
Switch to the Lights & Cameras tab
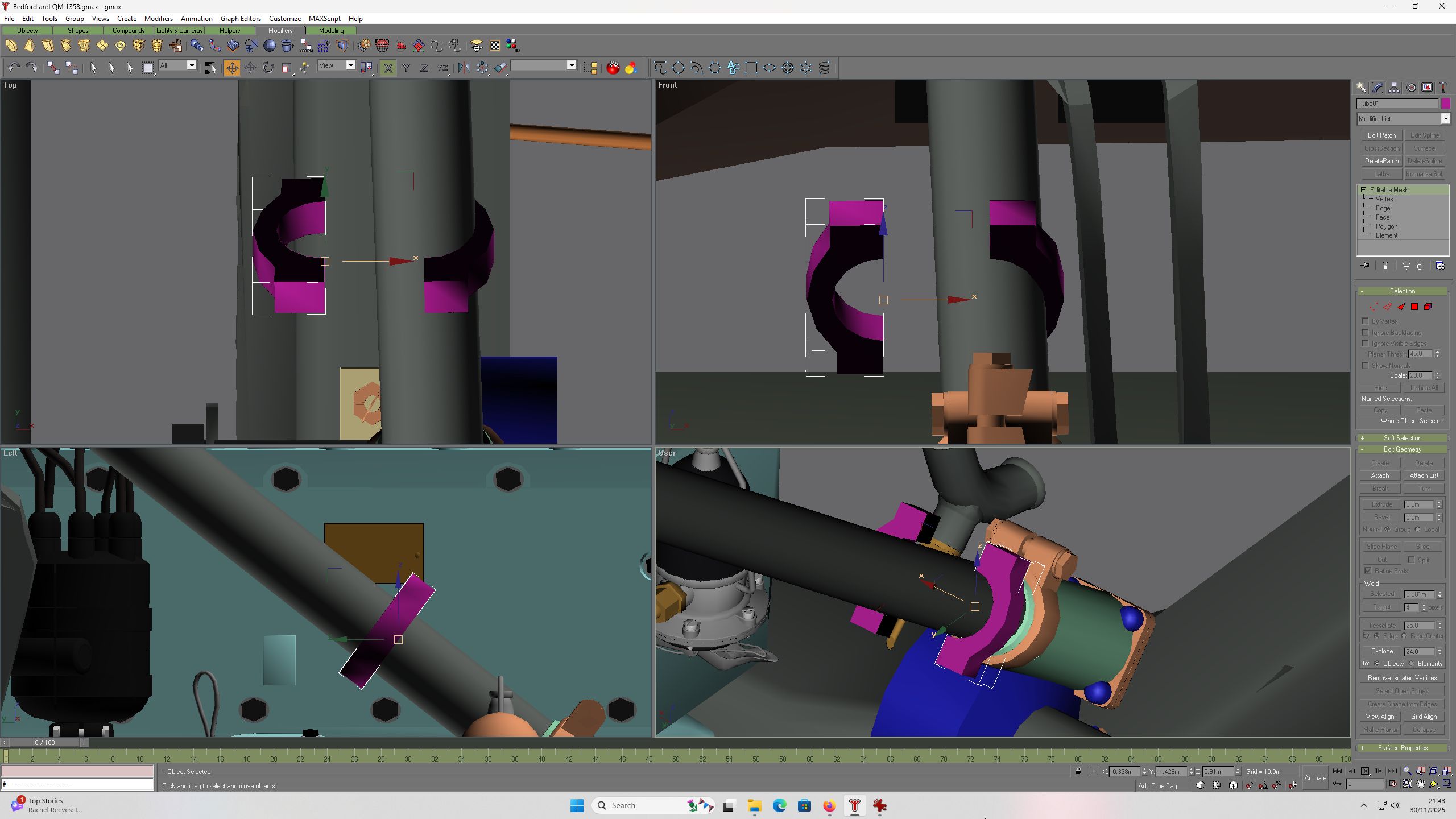pos(179,31)
